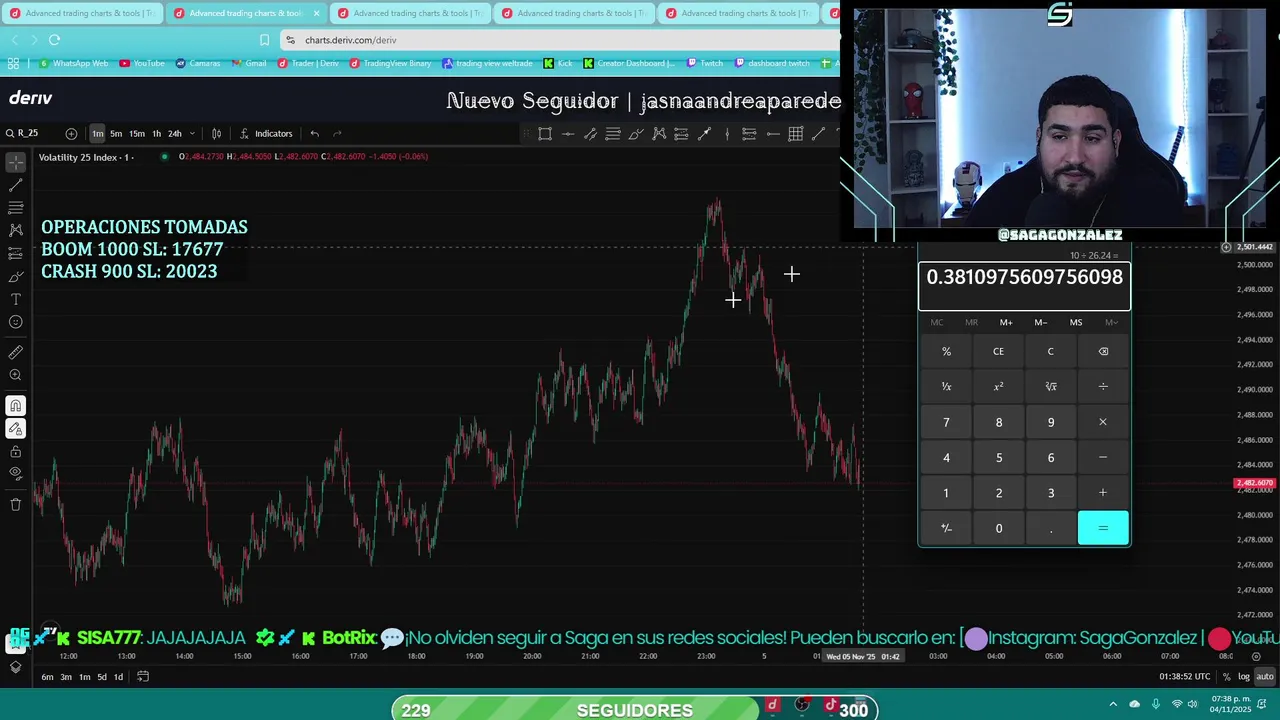Click the calculator square root button
This screenshot has height=720, width=1280.
[1051, 386]
